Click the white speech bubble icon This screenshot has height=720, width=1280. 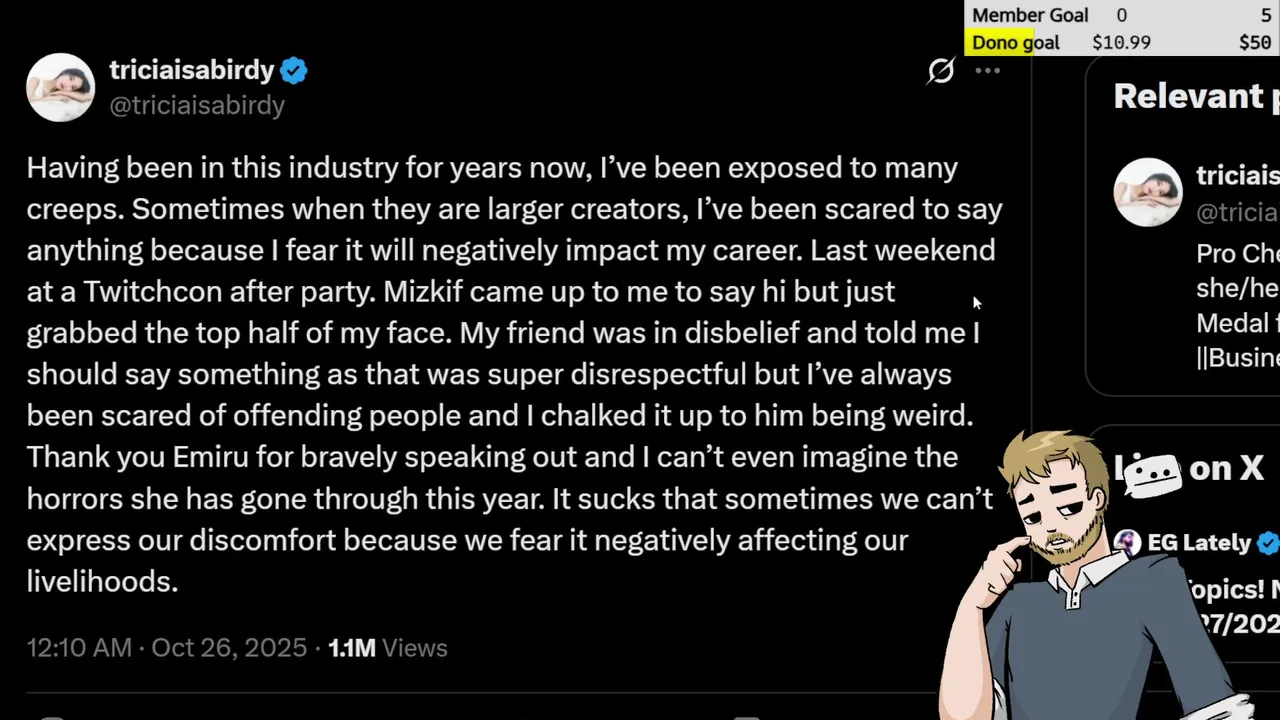pos(1150,473)
